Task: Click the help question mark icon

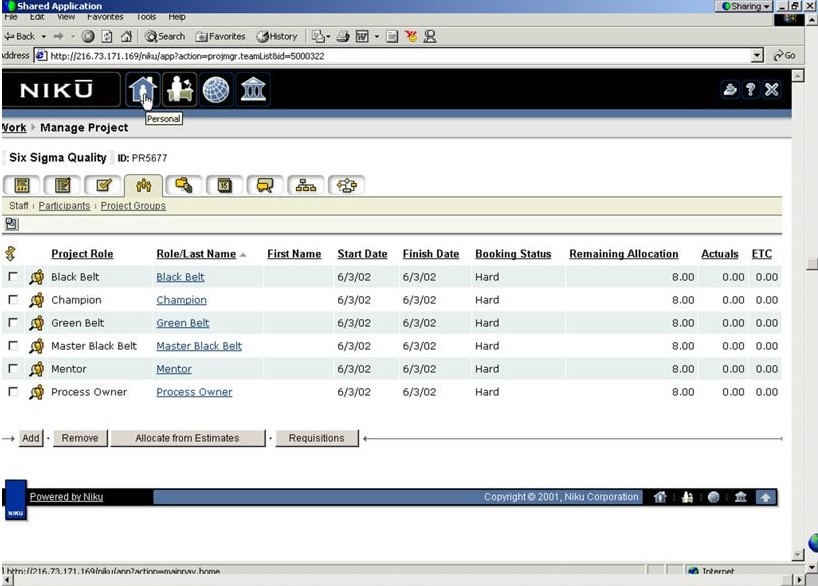Action: (750, 90)
